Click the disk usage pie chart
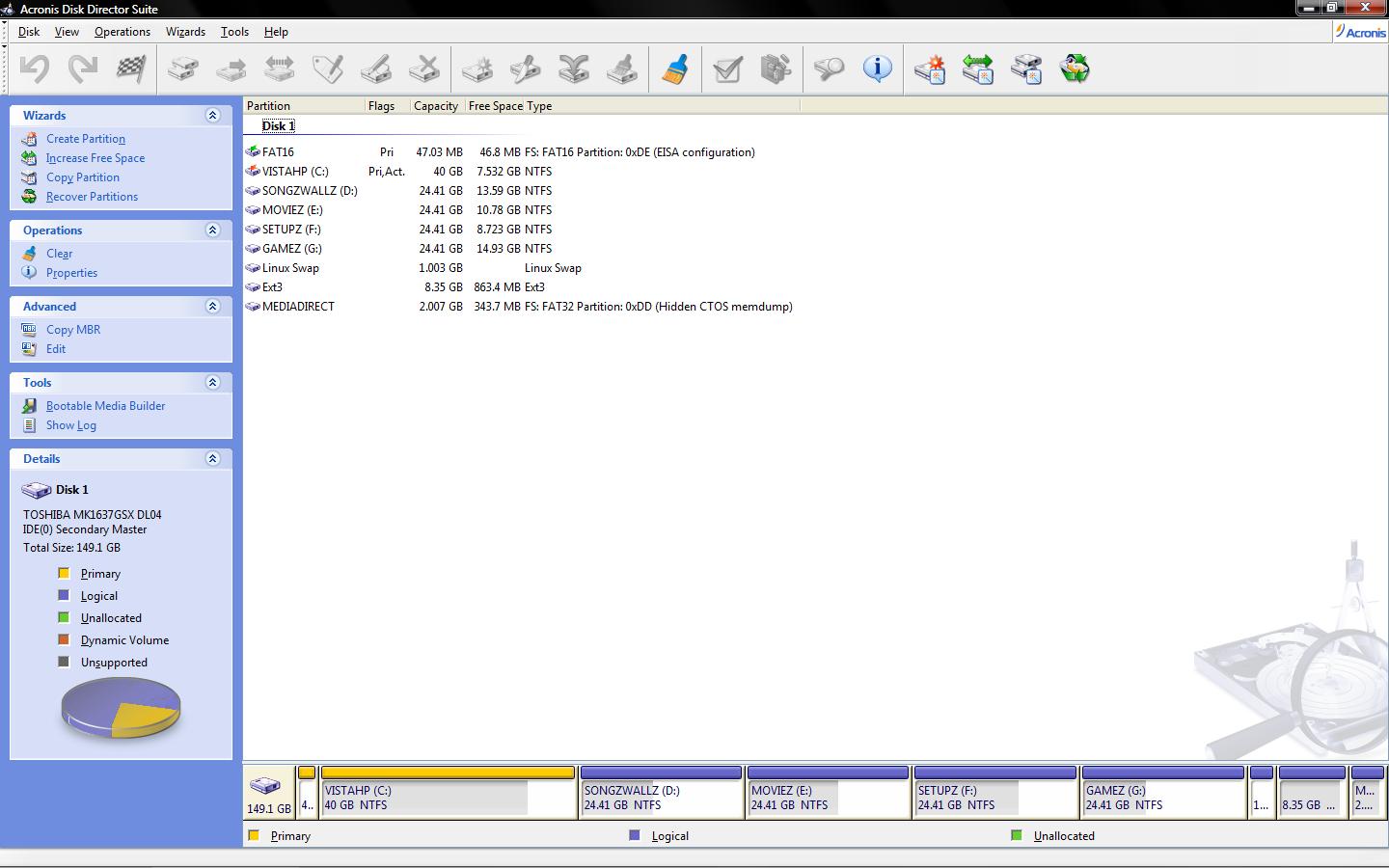Screen dimensions: 1389x868 point(121,708)
